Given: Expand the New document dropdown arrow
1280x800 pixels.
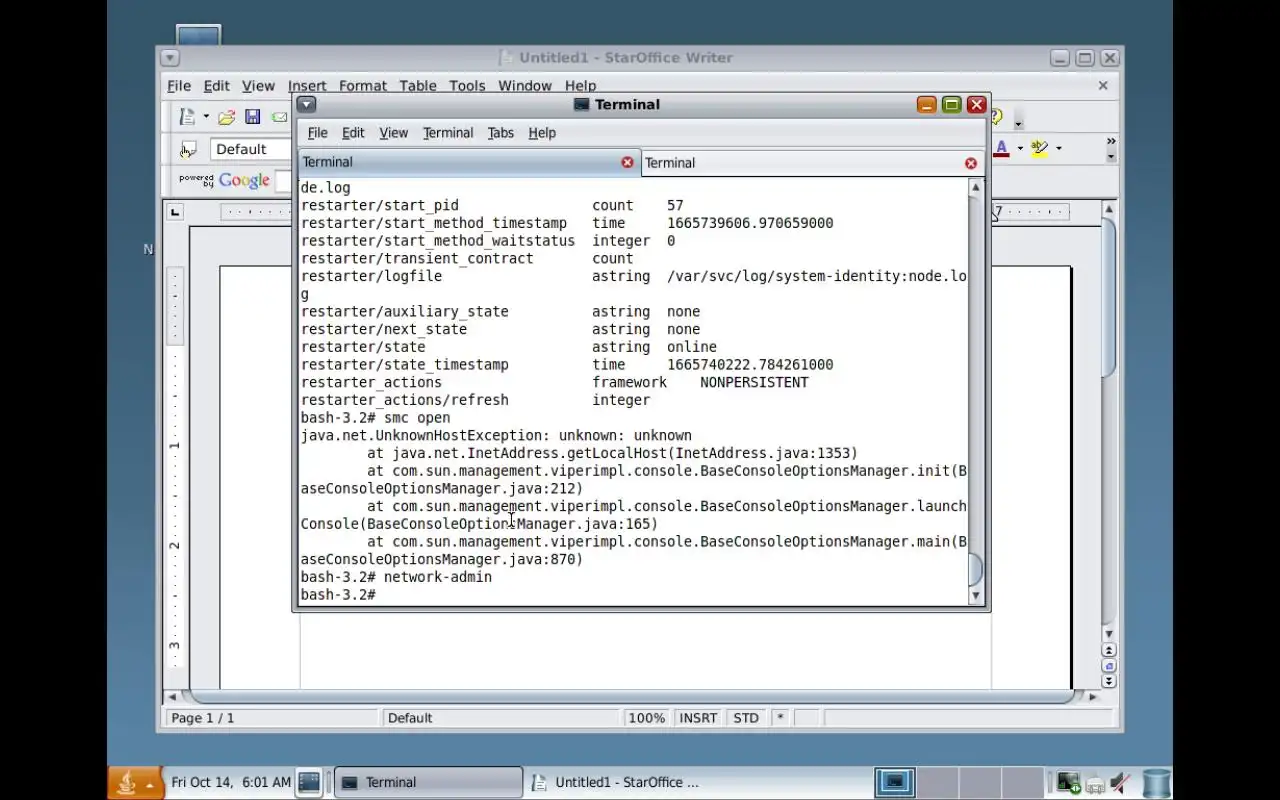Looking at the screenshot, I should 206,117.
